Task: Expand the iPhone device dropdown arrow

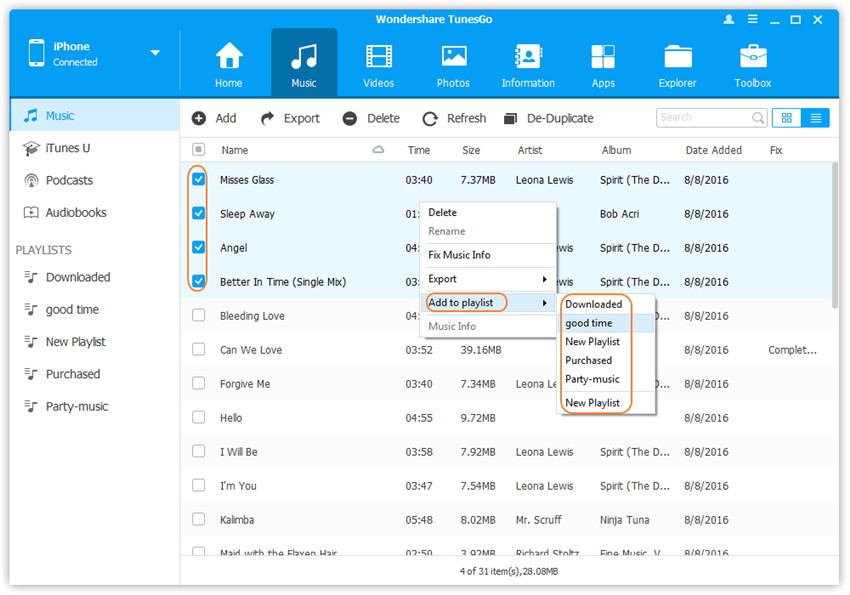Action: click(155, 53)
